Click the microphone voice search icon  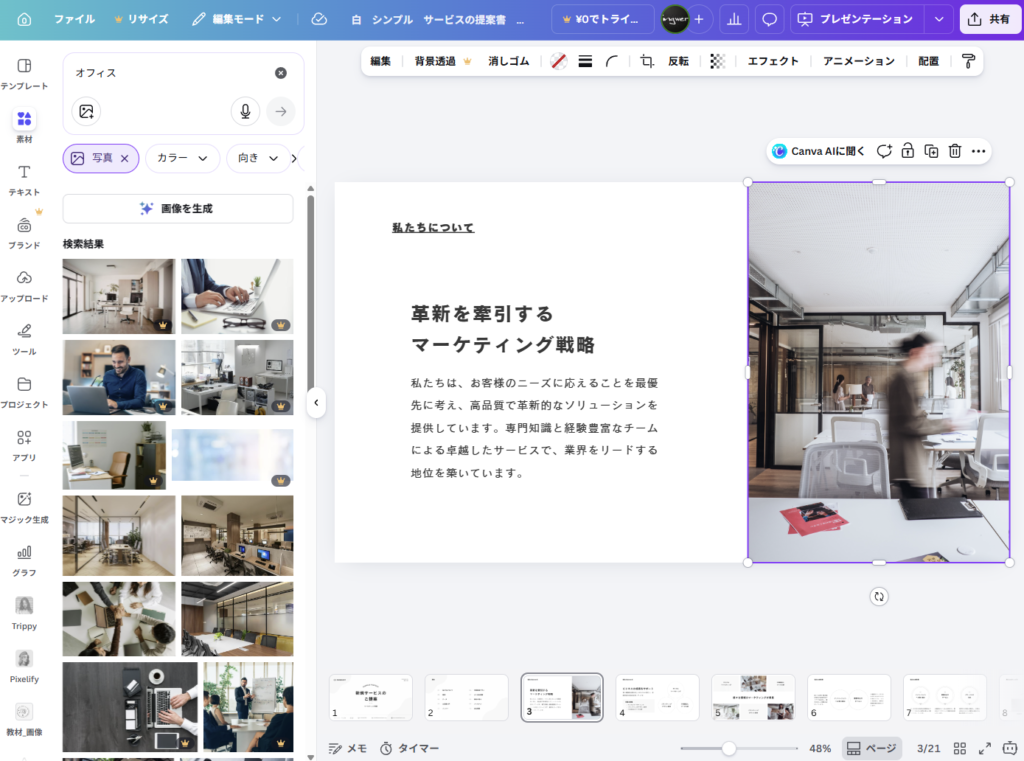point(245,111)
